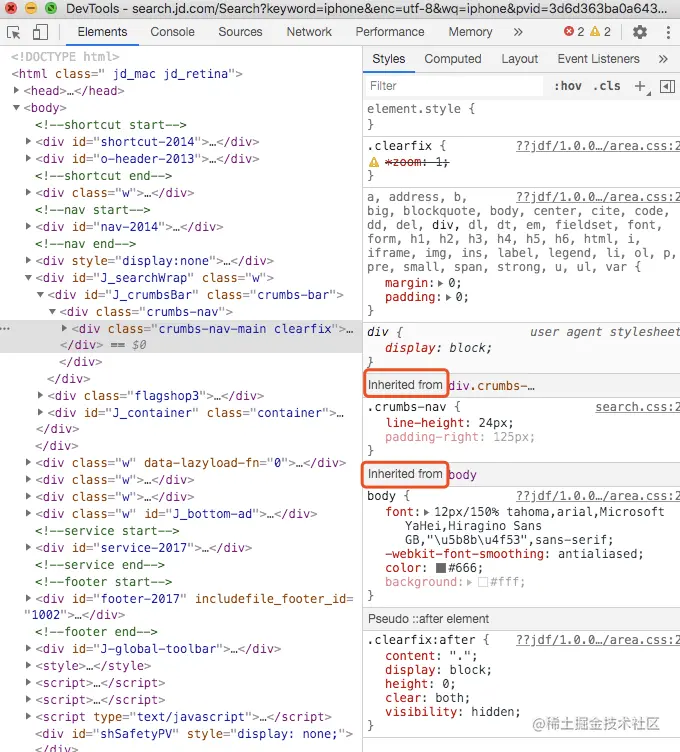The height and width of the screenshot is (752, 680).
Task: Activate the inspect element picker icon
Action: pyautogui.click(x=14, y=32)
